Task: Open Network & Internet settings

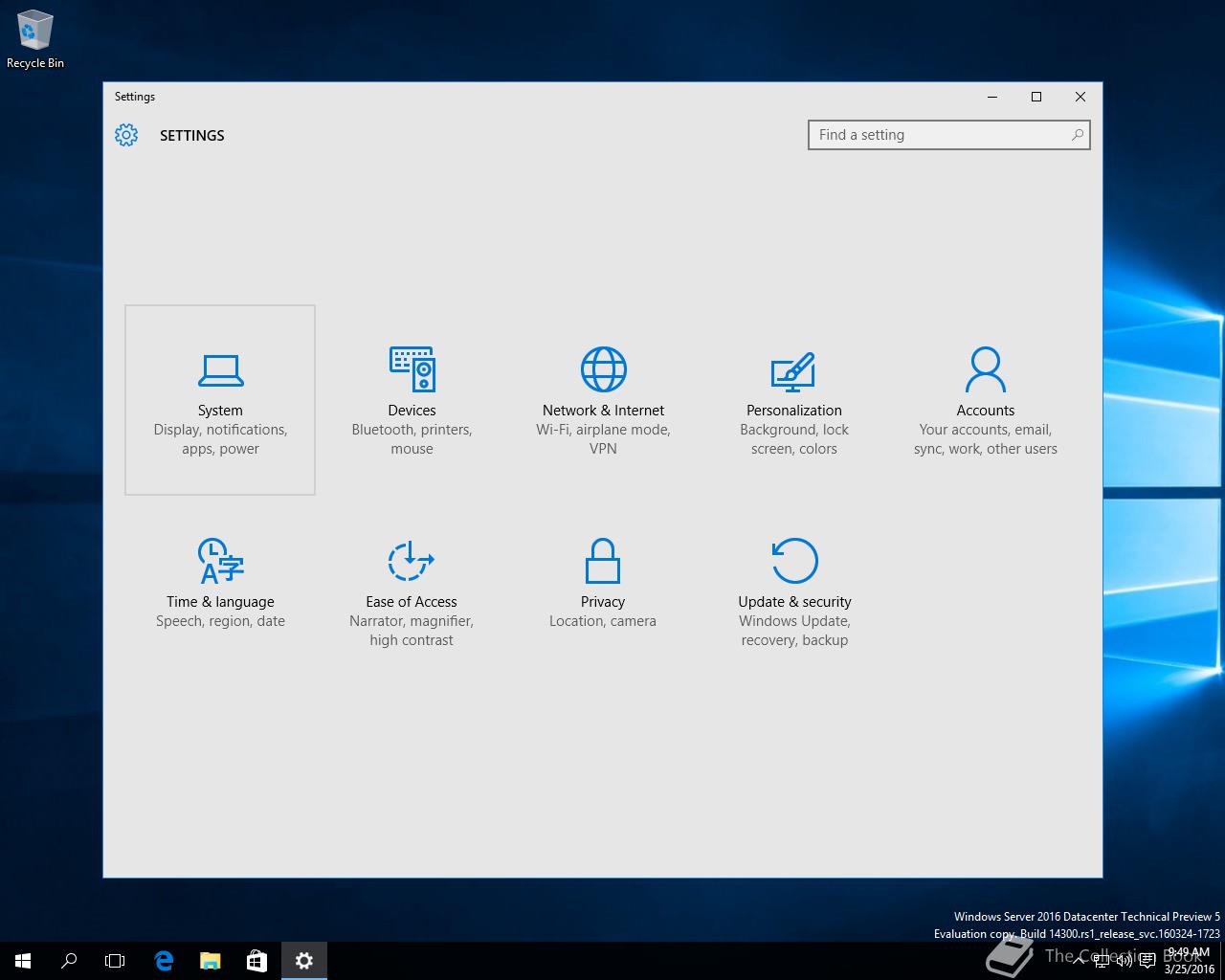Action: click(603, 400)
